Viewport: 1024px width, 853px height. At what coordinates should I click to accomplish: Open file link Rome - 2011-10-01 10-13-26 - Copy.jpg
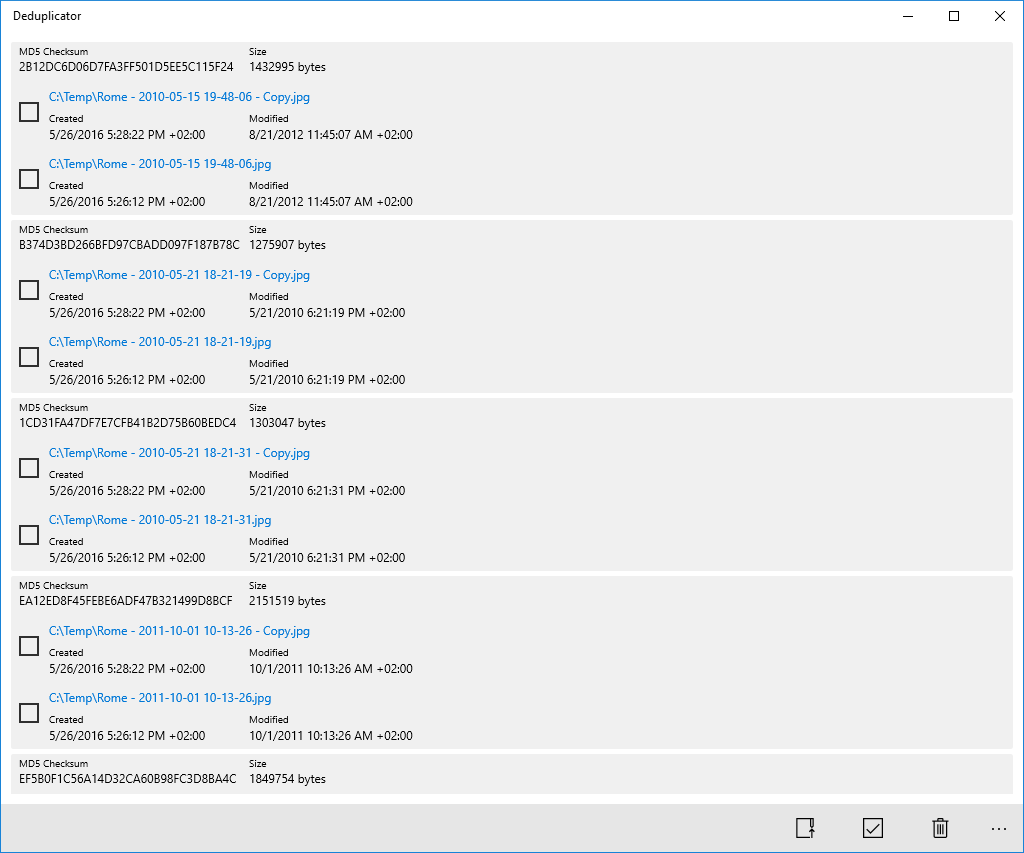pos(179,631)
